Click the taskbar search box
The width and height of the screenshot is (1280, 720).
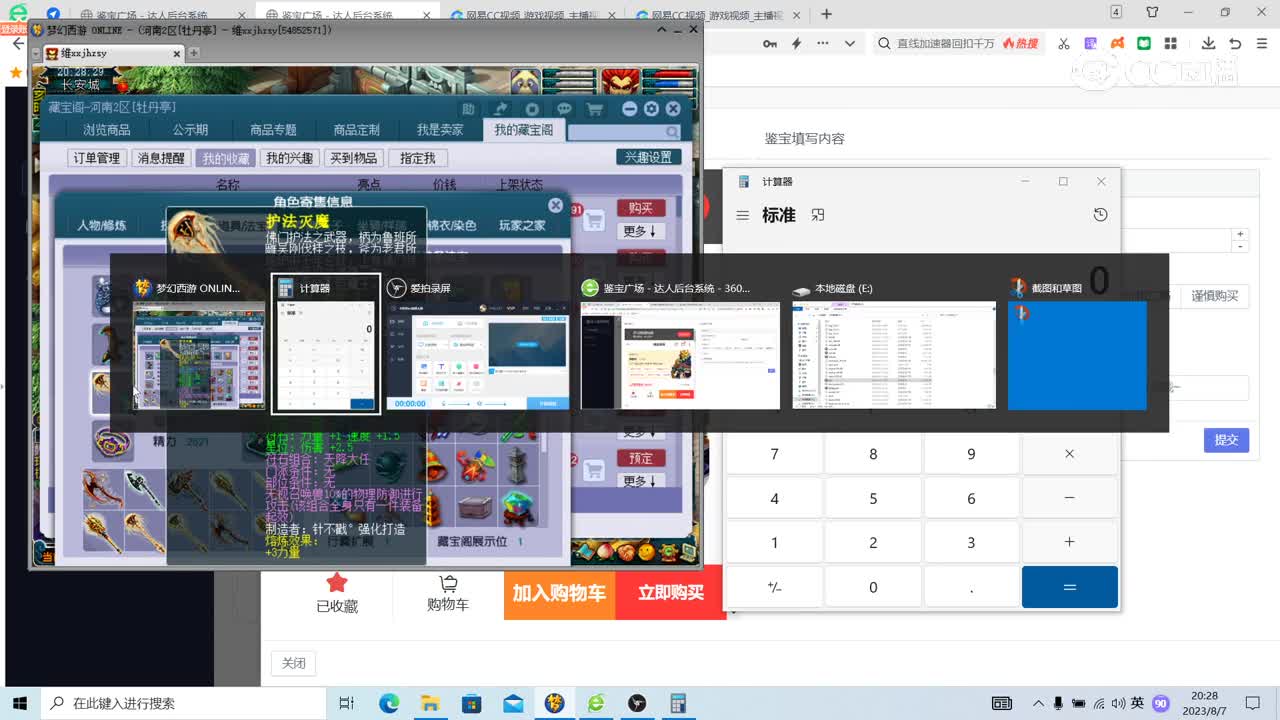pyautogui.click(x=181, y=703)
